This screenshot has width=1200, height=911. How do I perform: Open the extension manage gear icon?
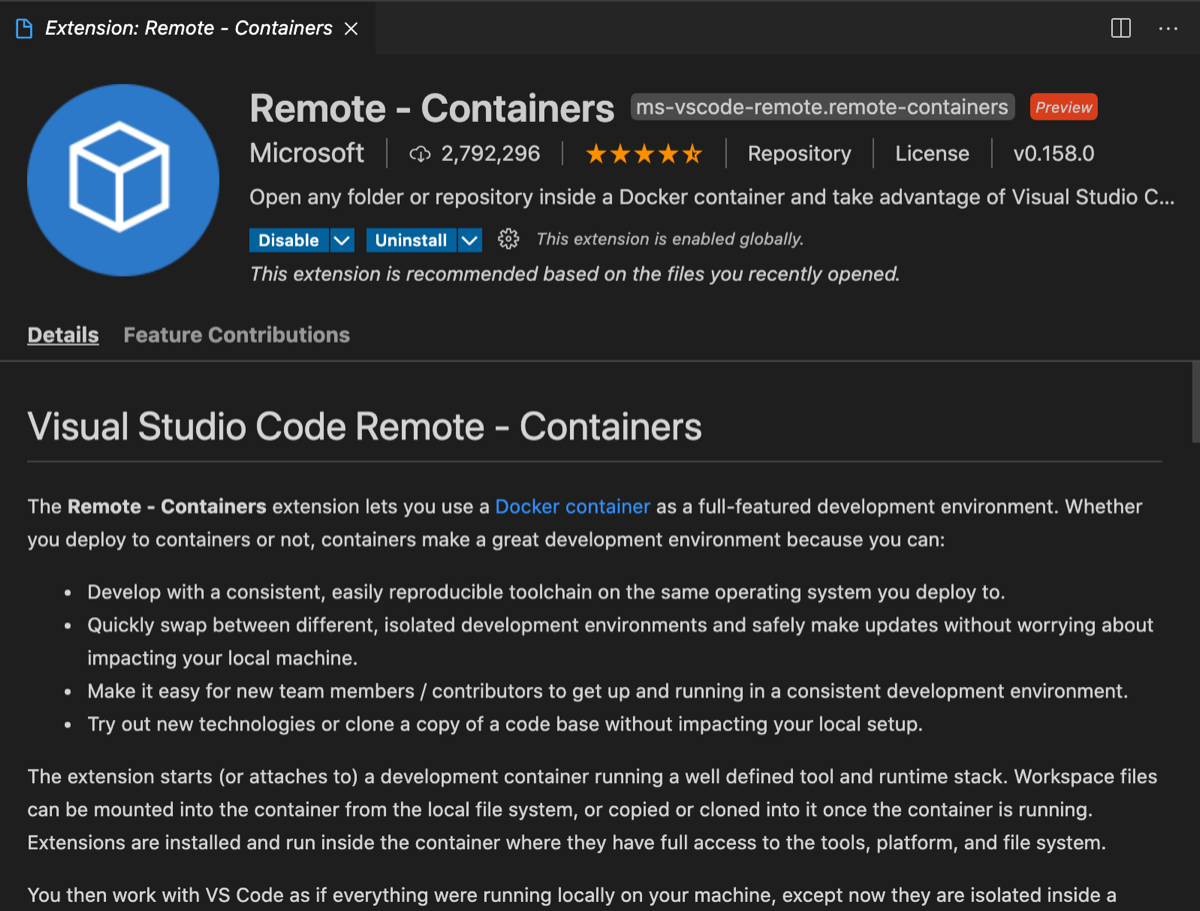coord(508,239)
